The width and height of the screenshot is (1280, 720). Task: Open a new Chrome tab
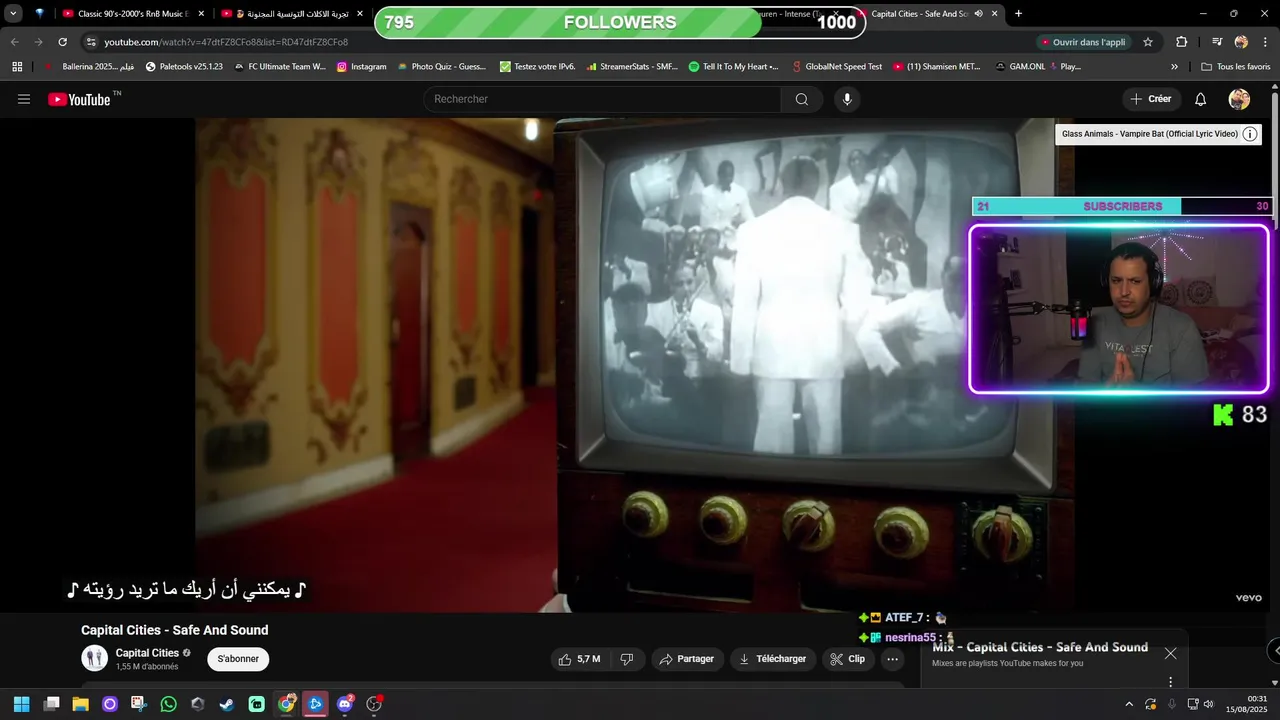(x=1018, y=14)
